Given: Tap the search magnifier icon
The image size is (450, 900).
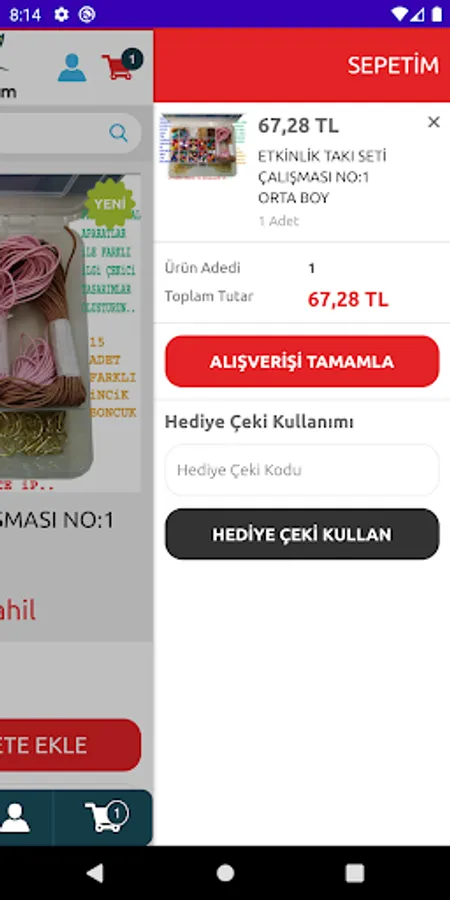Looking at the screenshot, I should (118, 133).
